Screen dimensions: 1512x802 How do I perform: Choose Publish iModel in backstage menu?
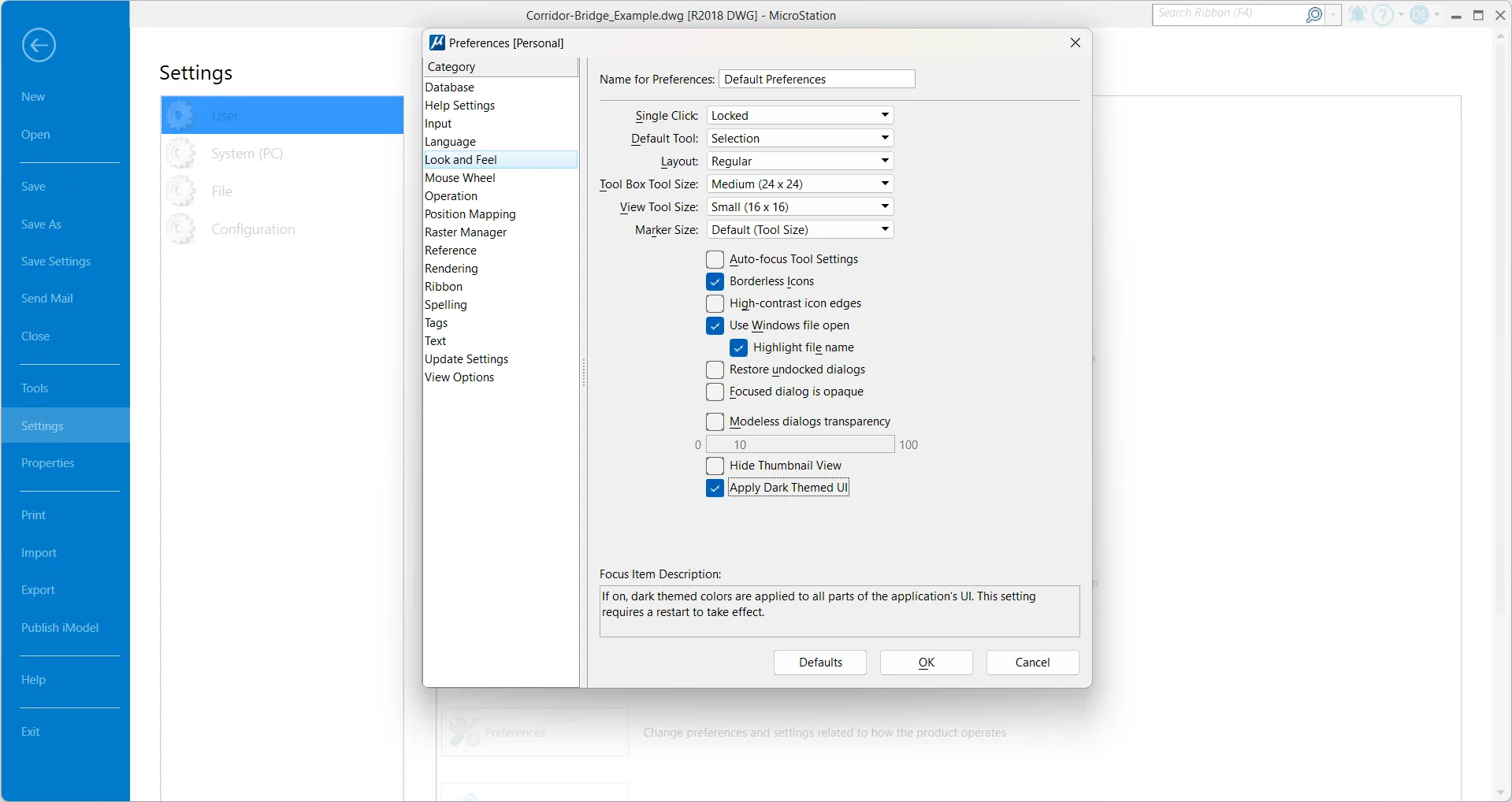(x=60, y=628)
